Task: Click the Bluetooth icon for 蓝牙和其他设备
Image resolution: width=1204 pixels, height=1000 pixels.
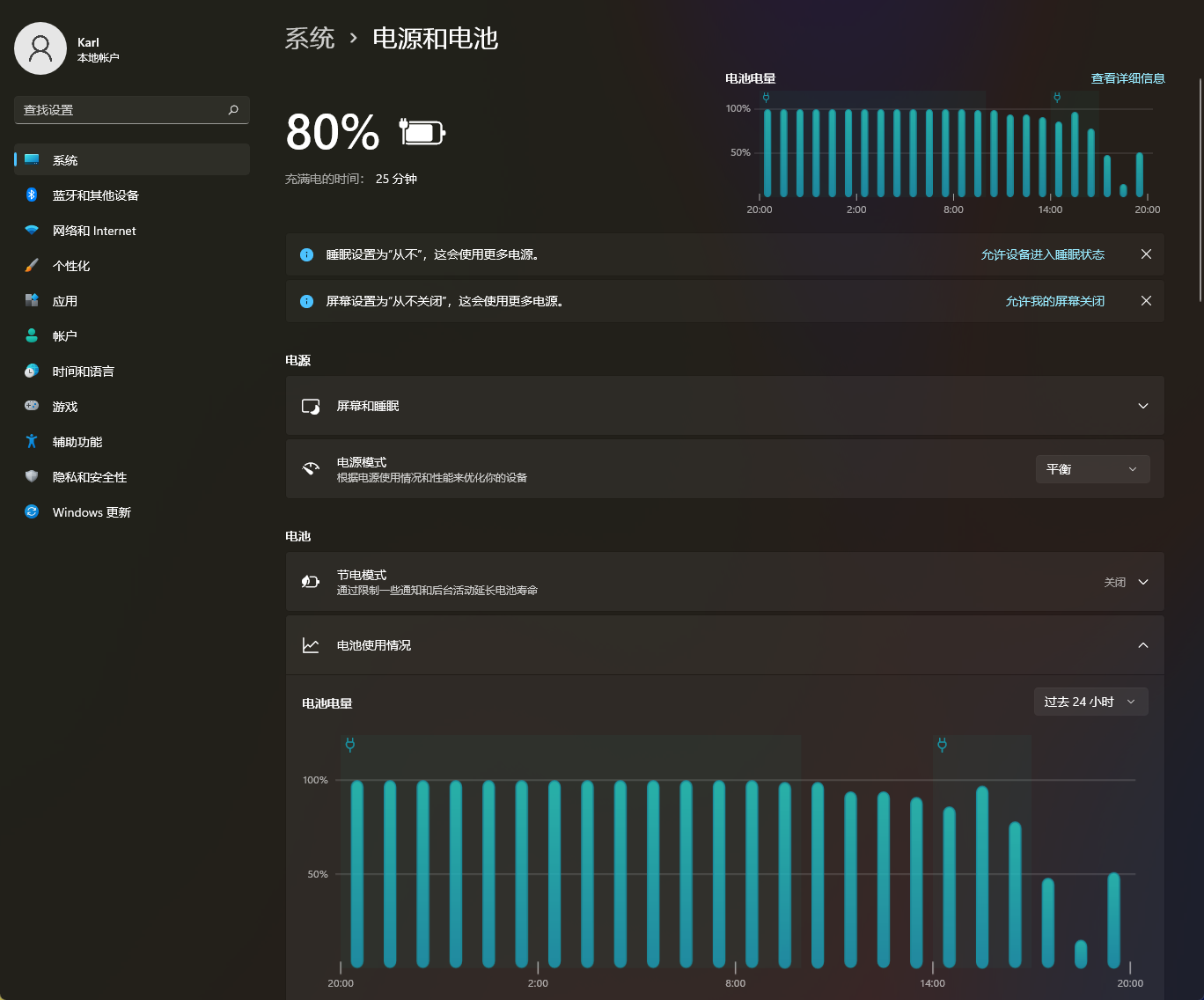Action: [x=32, y=195]
